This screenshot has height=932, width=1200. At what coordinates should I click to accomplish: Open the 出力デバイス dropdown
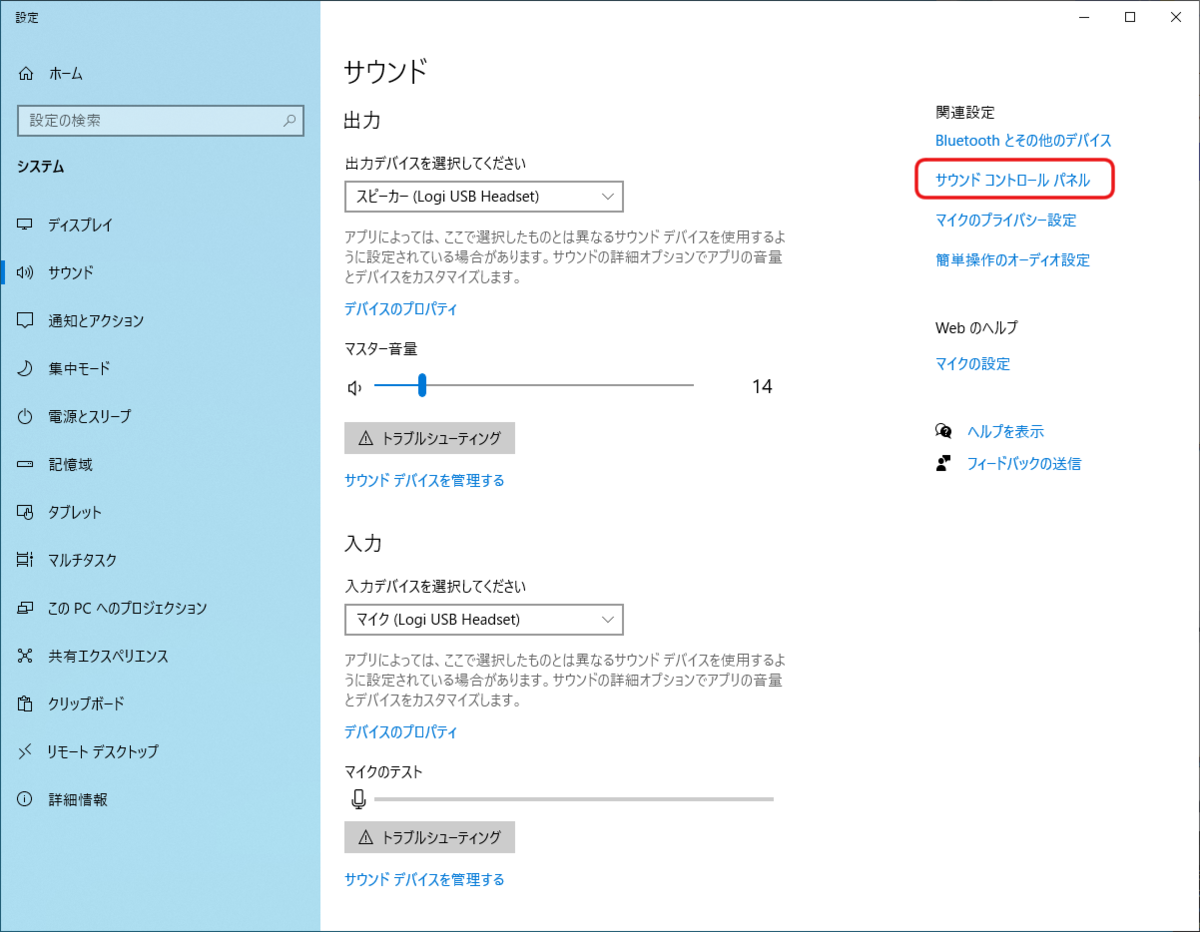point(482,196)
